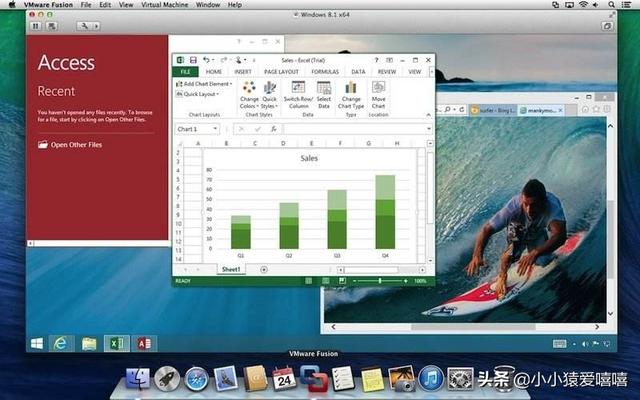This screenshot has width=640, height=400.
Task: Click the Excel icon in Windows taskbar
Action: tap(117, 344)
